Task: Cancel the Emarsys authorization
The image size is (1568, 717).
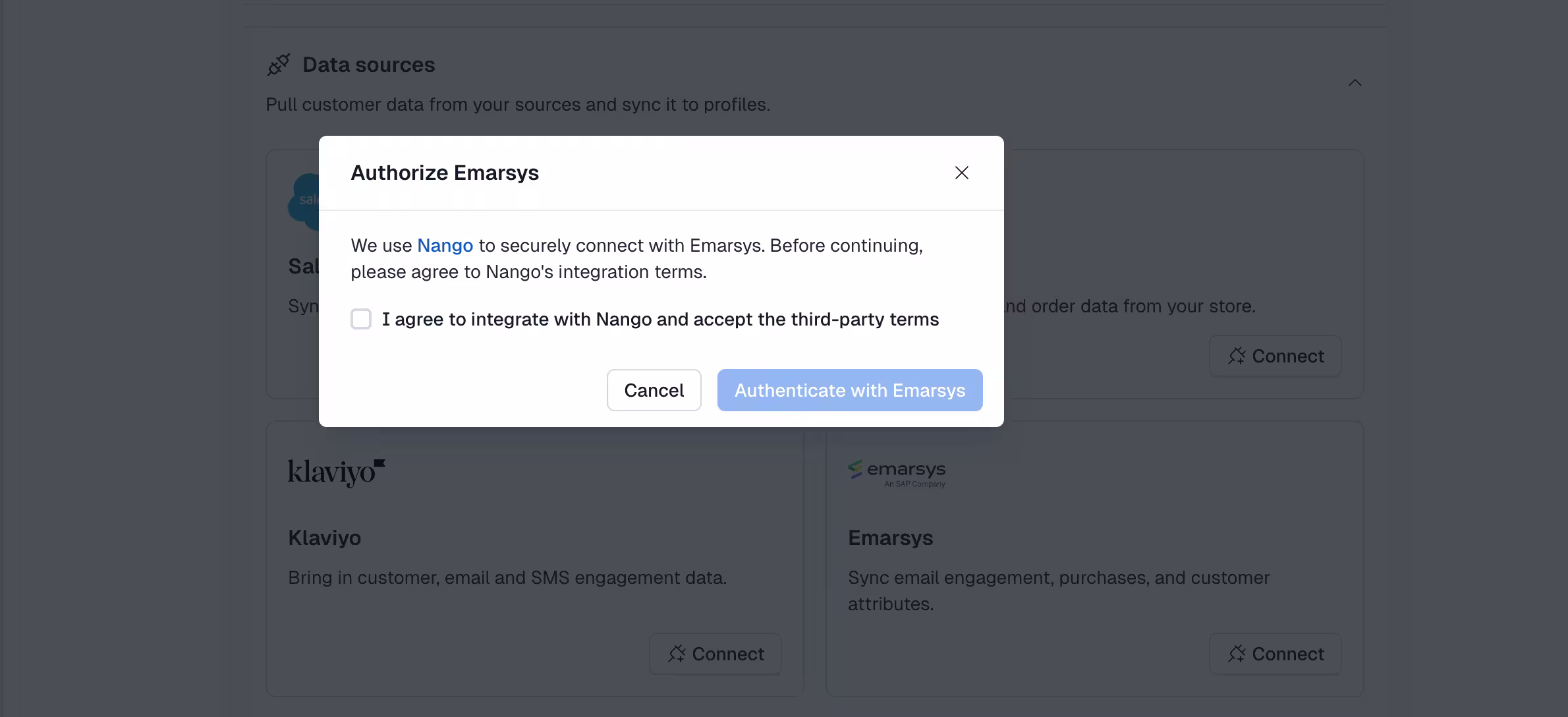Action: [654, 390]
